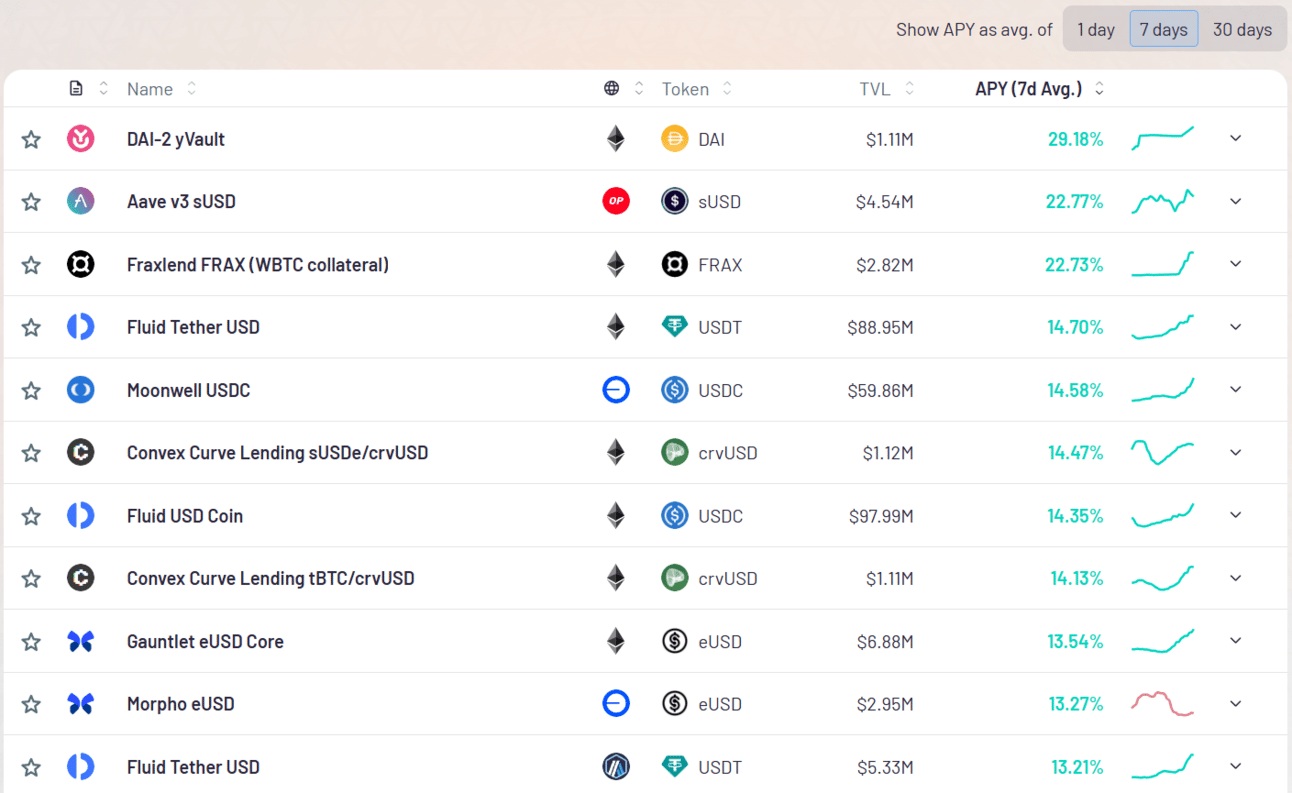Image resolution: width=1292 pixels, height=793 pixels.
Task: Open the Gauntlet eUSD Core vault
Action: [x=205, y=642]
